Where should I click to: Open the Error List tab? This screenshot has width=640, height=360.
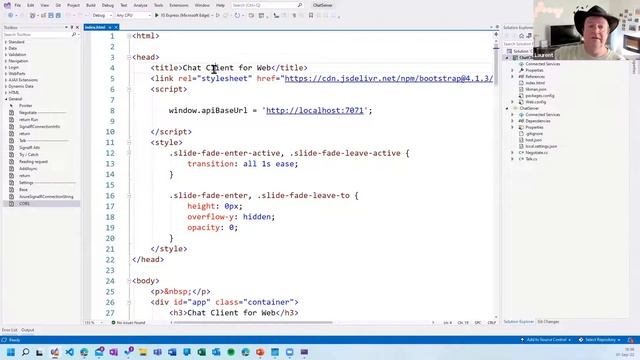tap(9, 330)
